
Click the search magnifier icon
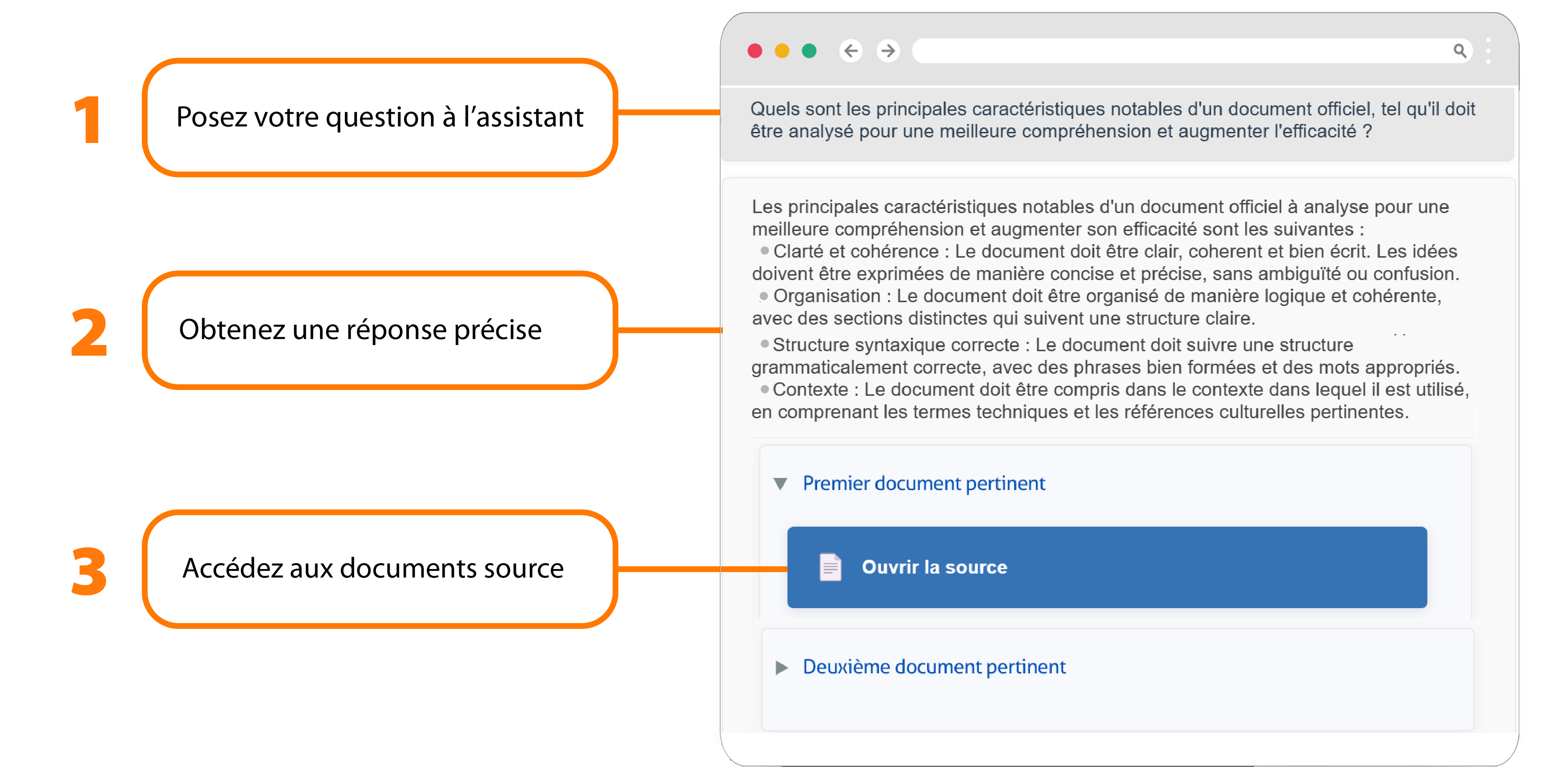click(x=1459, y=50)
